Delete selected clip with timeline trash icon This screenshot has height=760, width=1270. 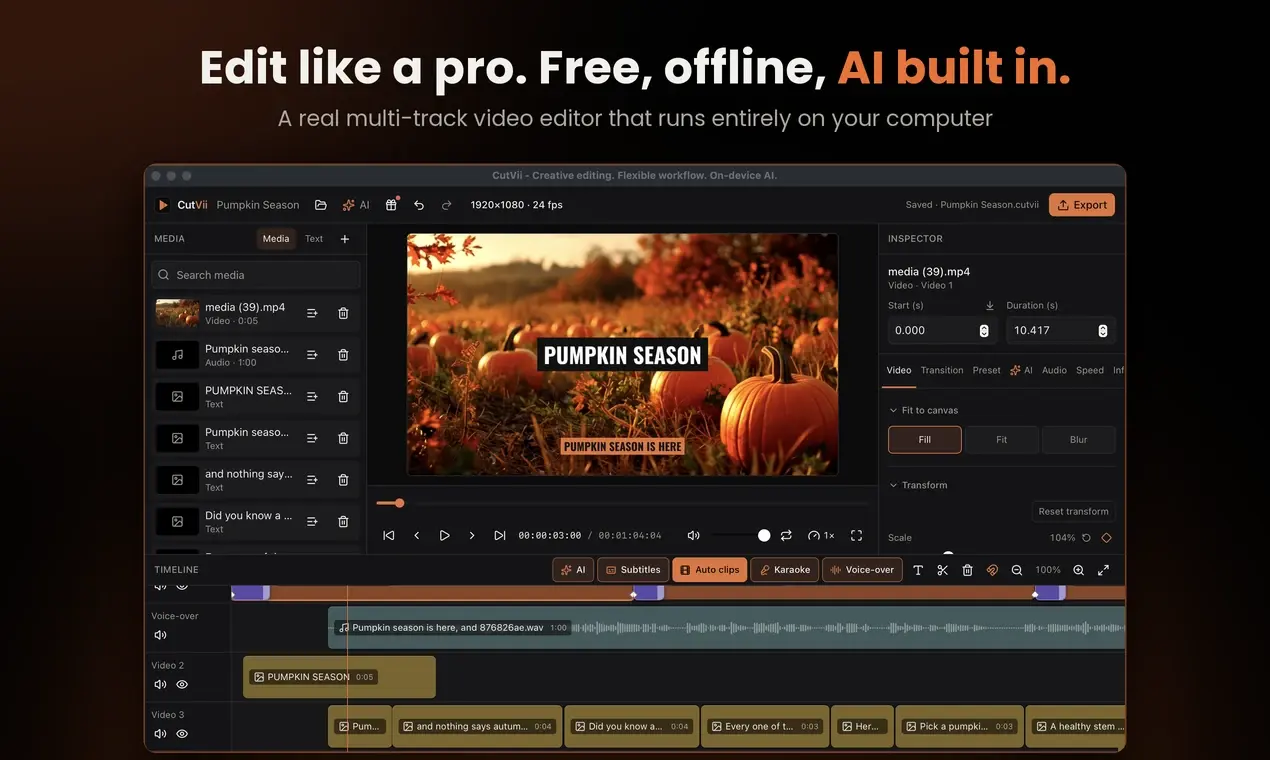[x=967, y=570]
